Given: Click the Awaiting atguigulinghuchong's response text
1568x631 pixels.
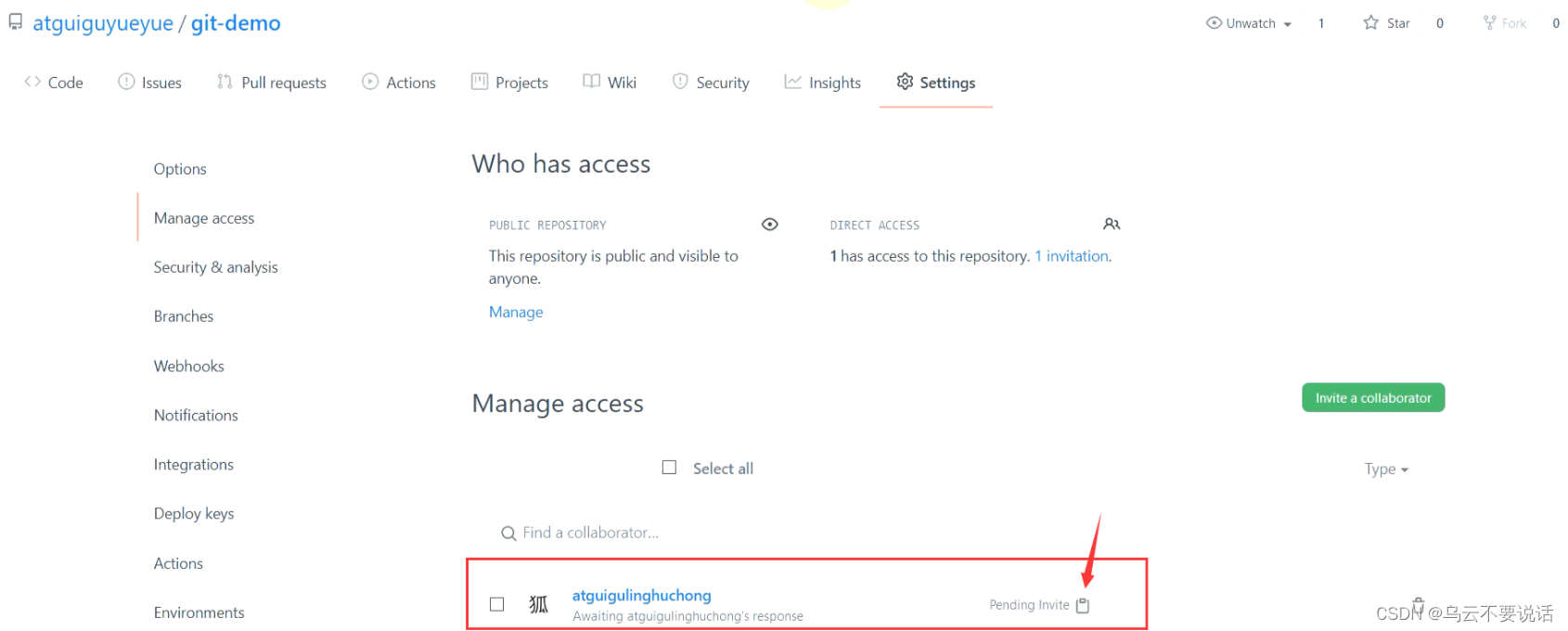Looking at the screenshot, I should (688, 616).
